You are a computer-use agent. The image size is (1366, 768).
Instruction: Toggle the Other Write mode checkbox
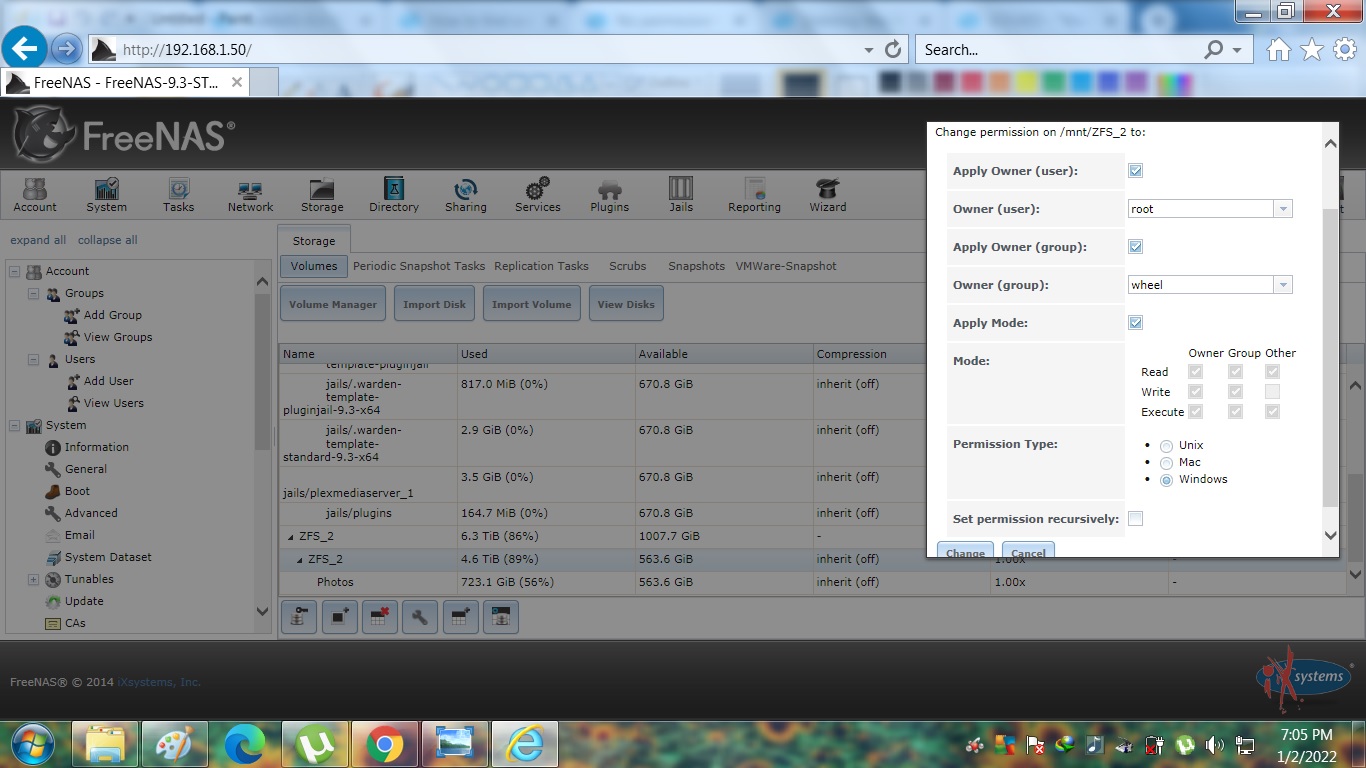click(1272, 392)
